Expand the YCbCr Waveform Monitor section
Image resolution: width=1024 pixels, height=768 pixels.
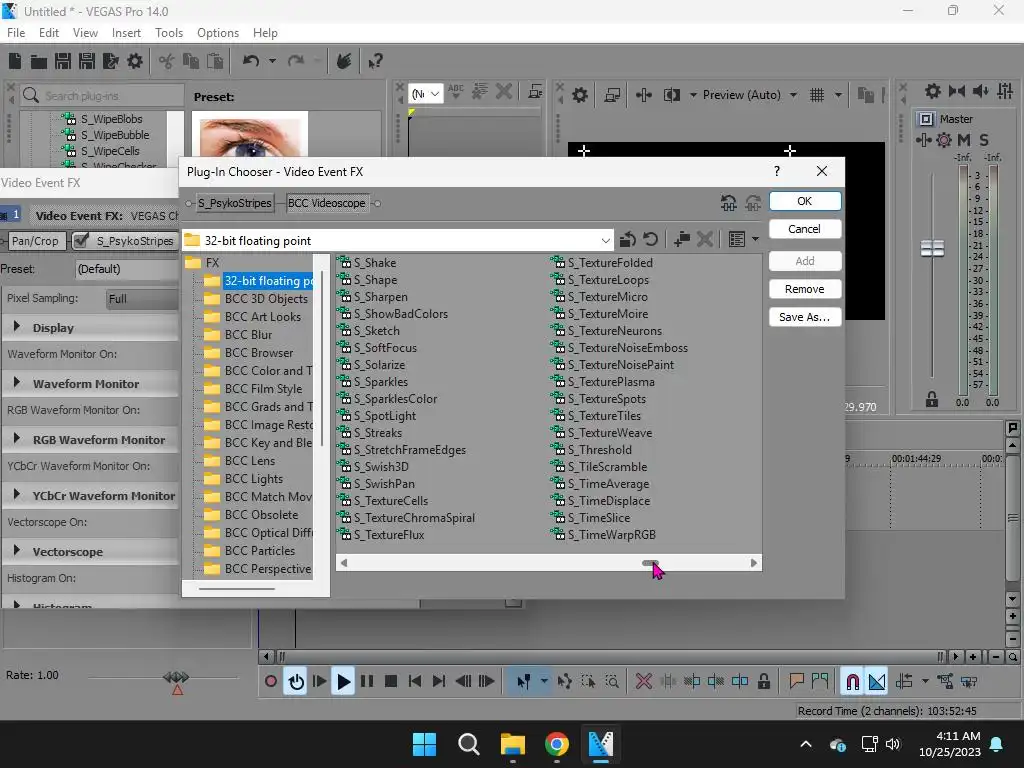[17, 494]
